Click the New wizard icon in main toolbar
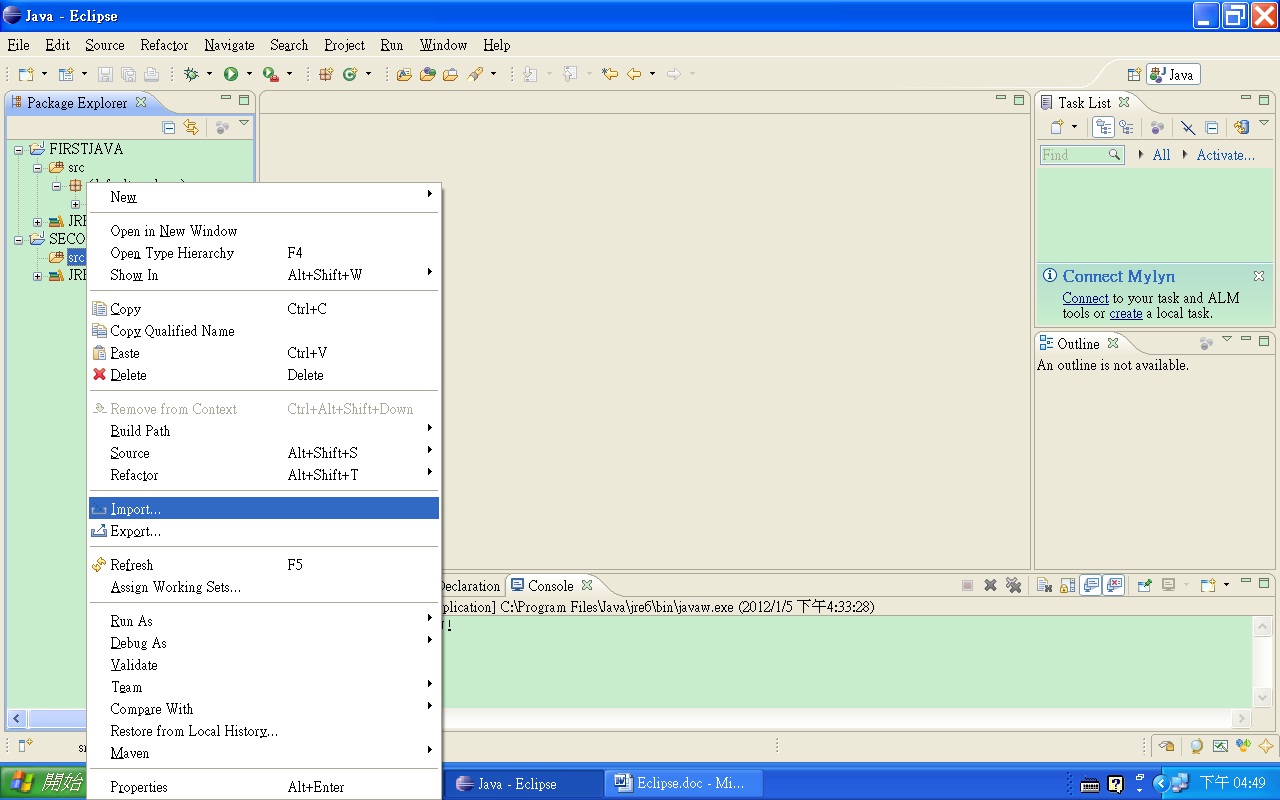 pyautogui.click(x=27, y=74)
